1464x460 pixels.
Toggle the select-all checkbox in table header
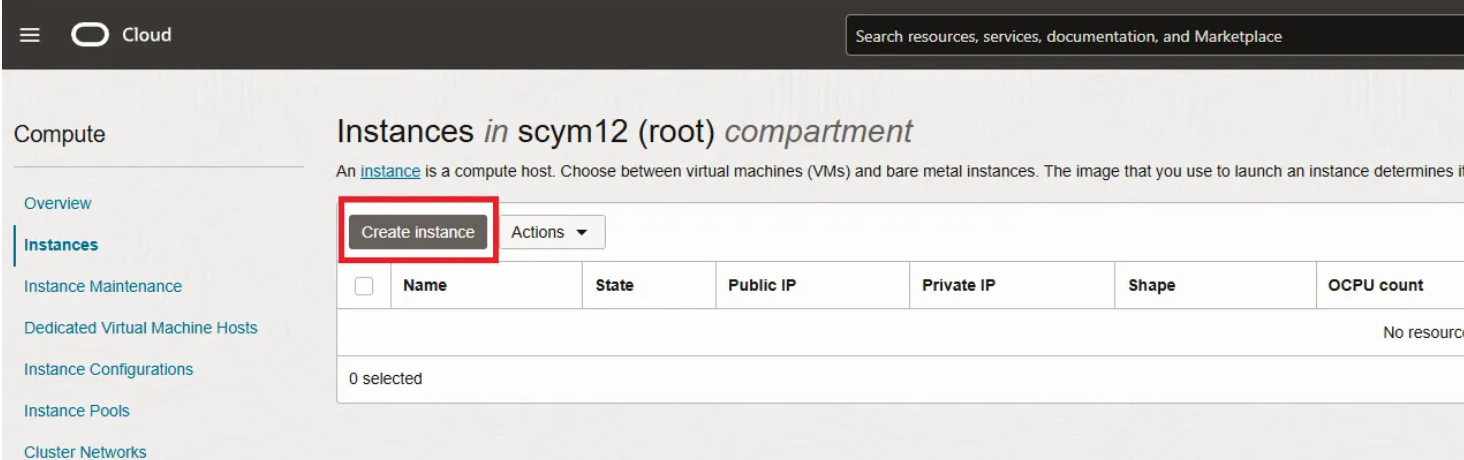364,286
